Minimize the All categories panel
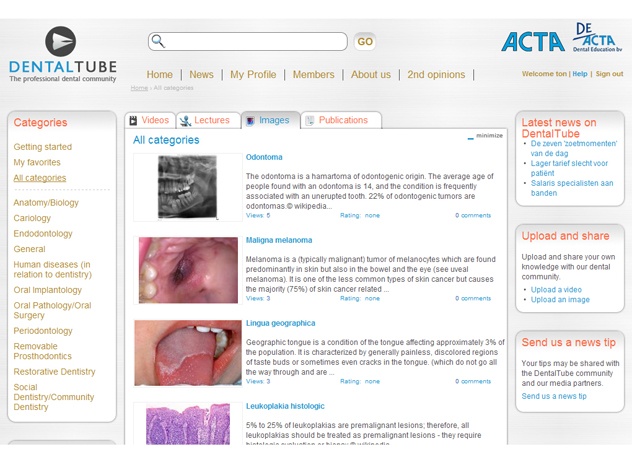 click(x=485, y=136)
